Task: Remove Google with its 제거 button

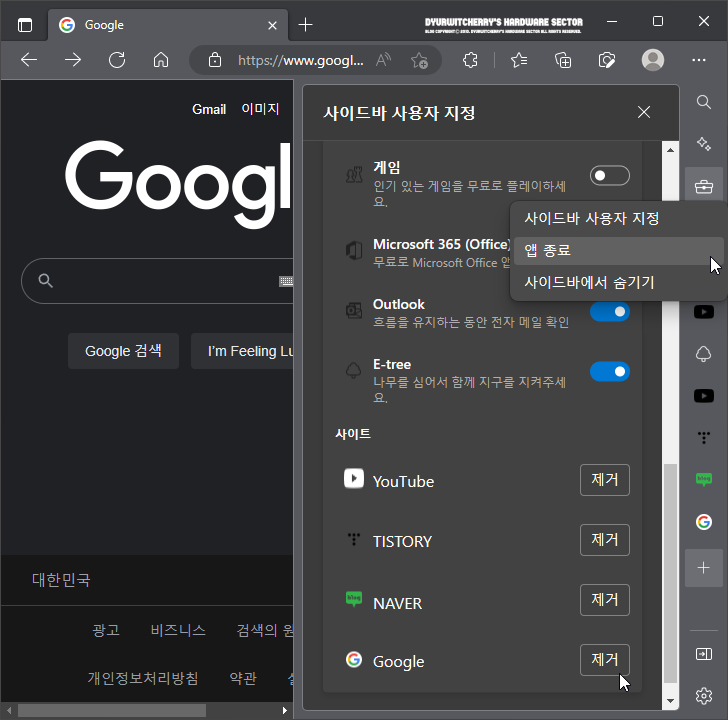Action: point(604,660)
